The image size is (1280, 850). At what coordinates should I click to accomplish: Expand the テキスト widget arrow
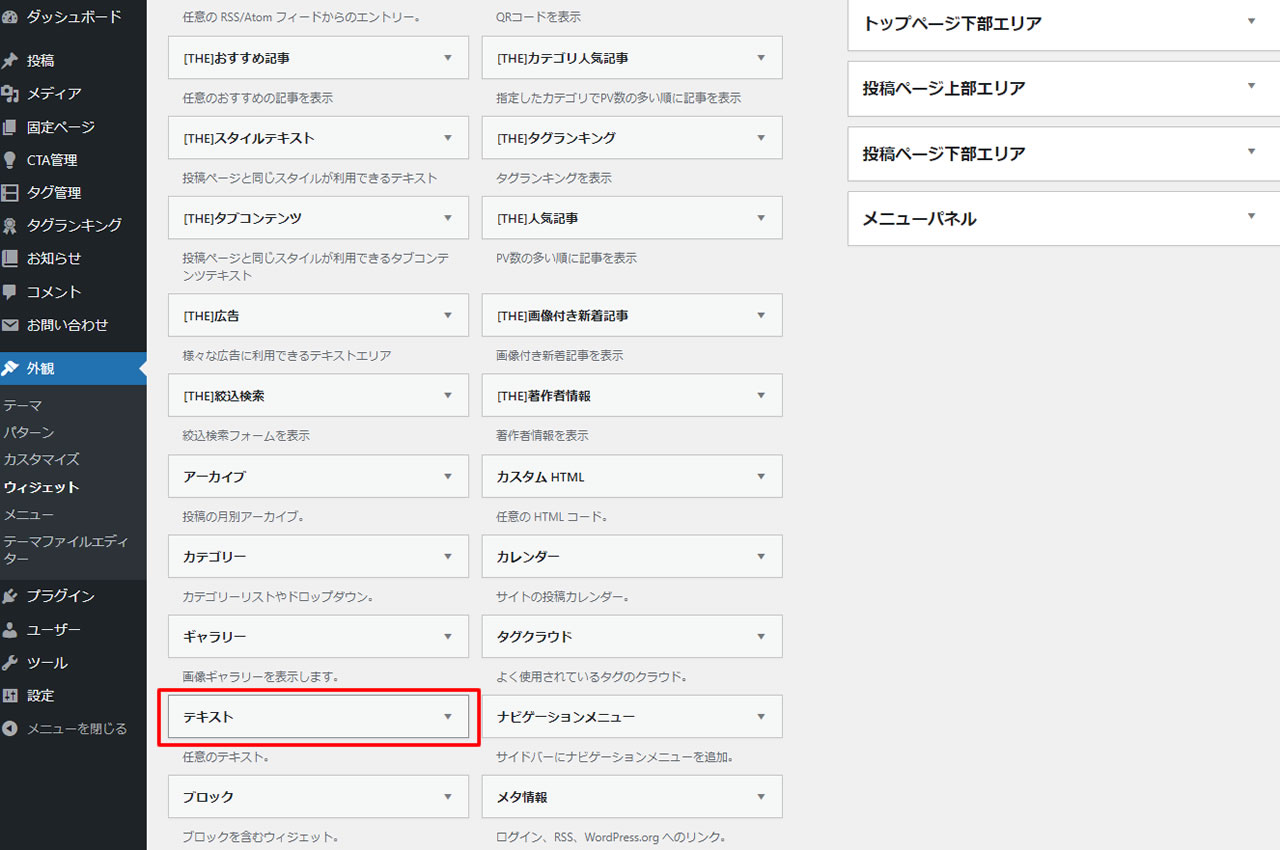click(x=448, y=716)
